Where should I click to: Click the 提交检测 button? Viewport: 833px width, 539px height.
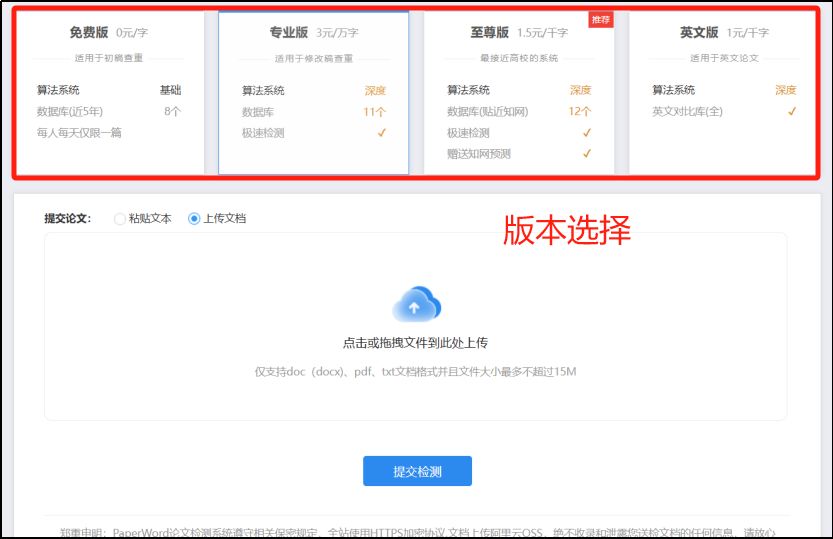418,471
